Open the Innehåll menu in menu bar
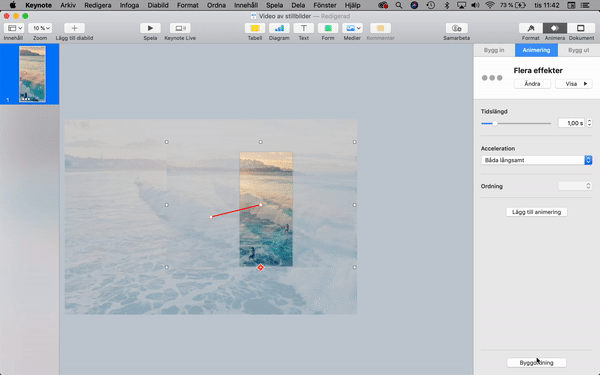Screen dimensions: 600x375 click(x=246, y=5)
